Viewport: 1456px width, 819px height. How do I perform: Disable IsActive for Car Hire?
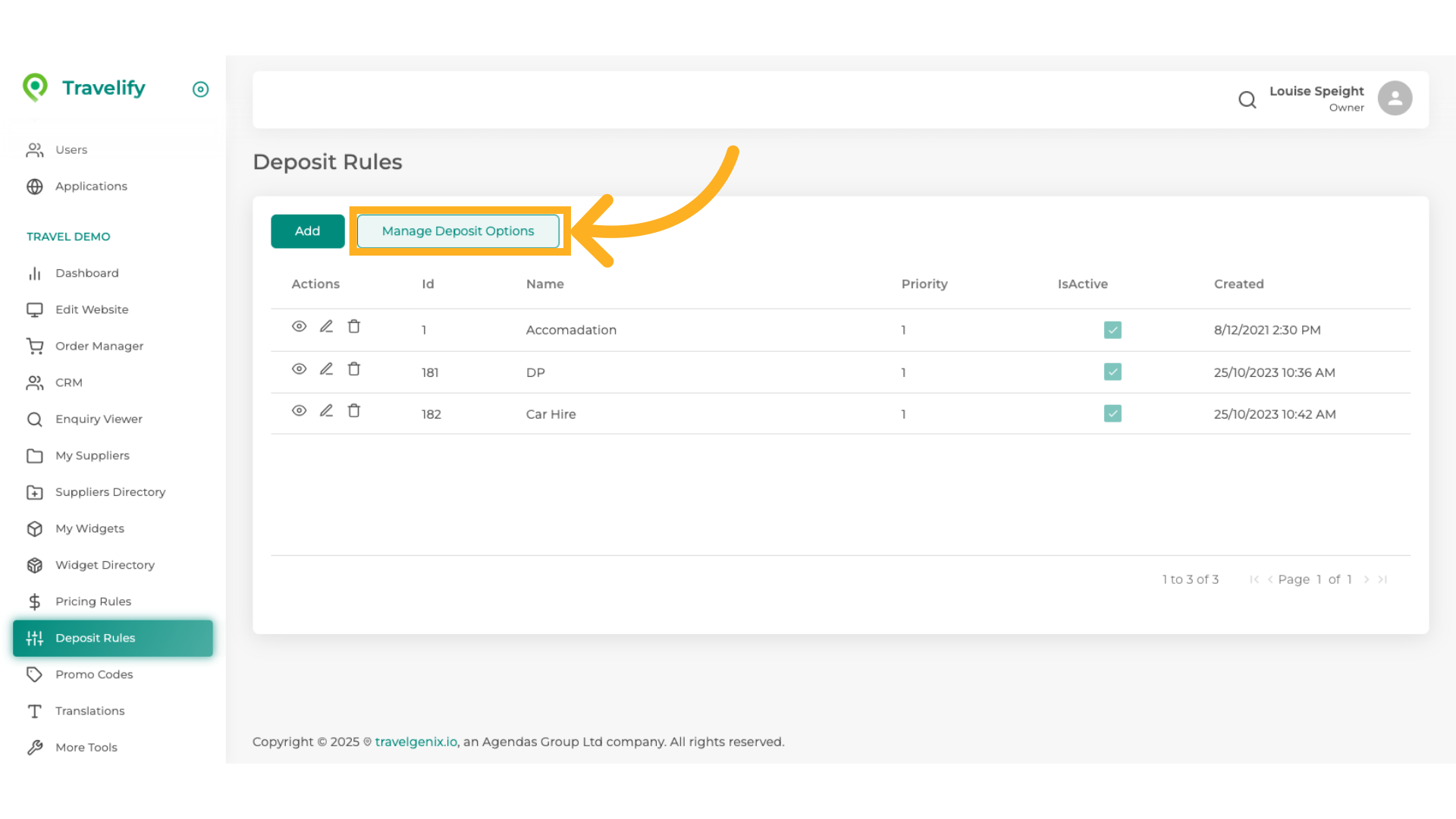point(1112,413)
